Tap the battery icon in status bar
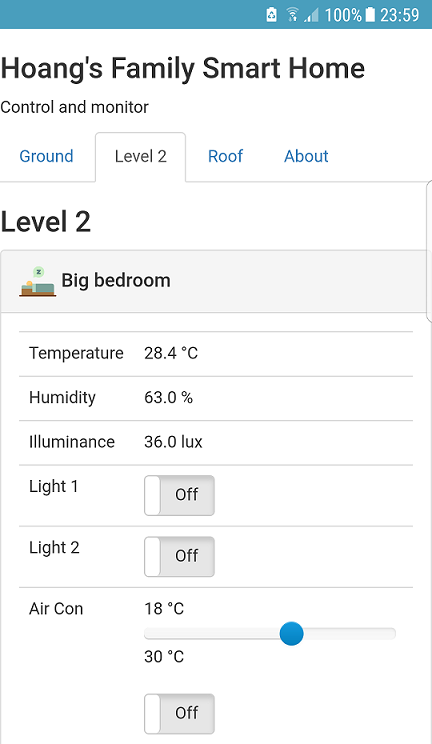This screenshot has width=432, height=744. (370, 15)
